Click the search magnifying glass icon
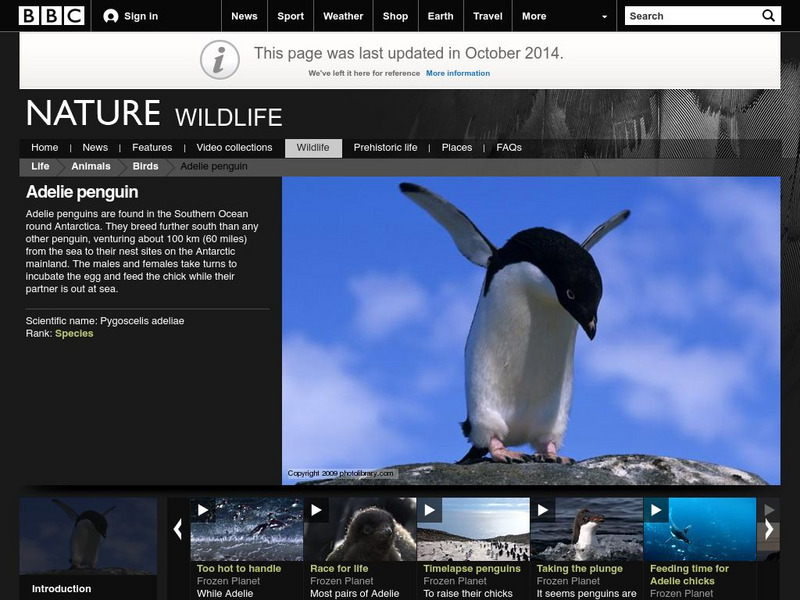Viewport: 800px width, 600px height. pos(767,16)
